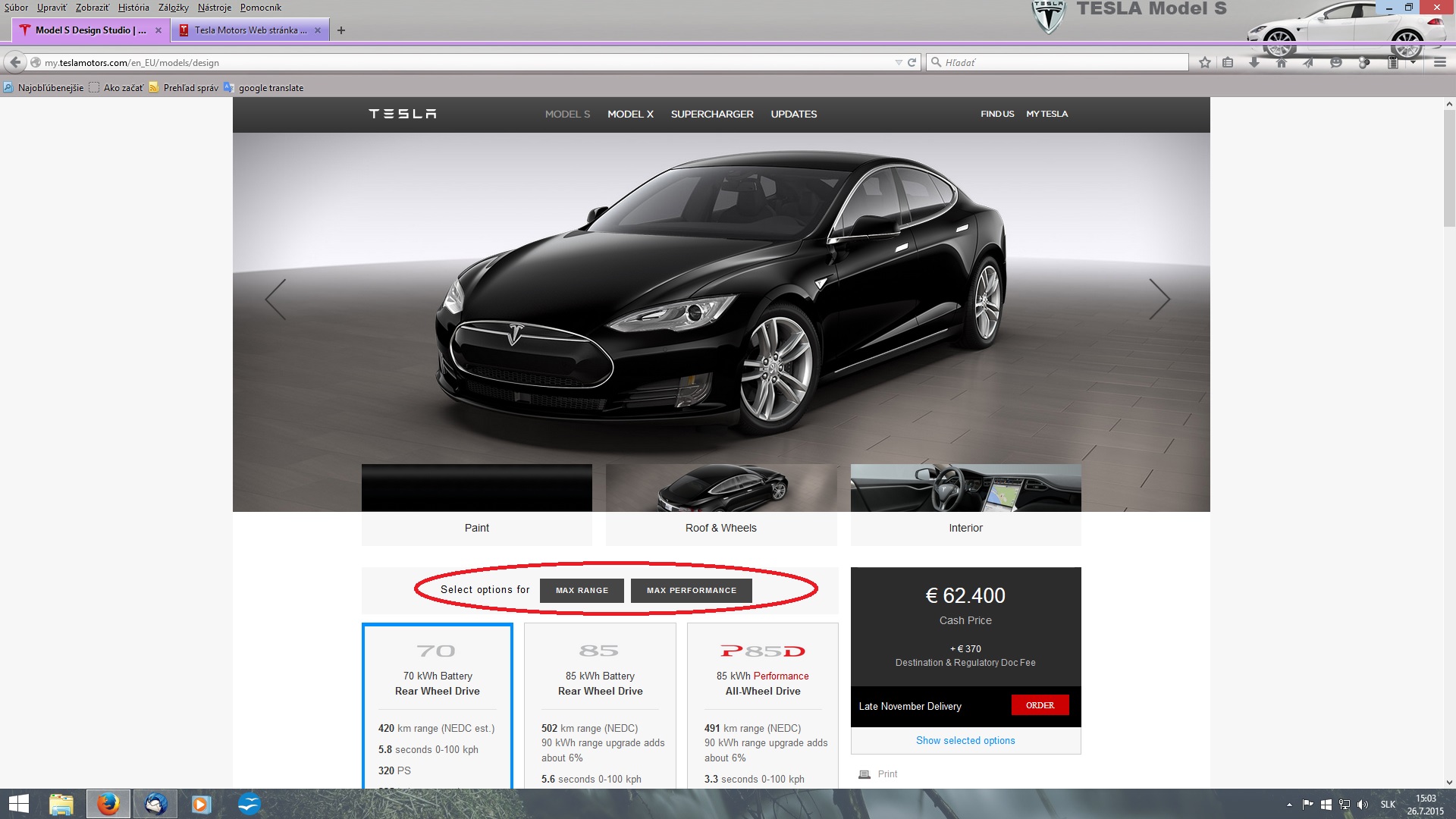Click the red ORDER button

pyautogui.click(x=1040, y=705)
